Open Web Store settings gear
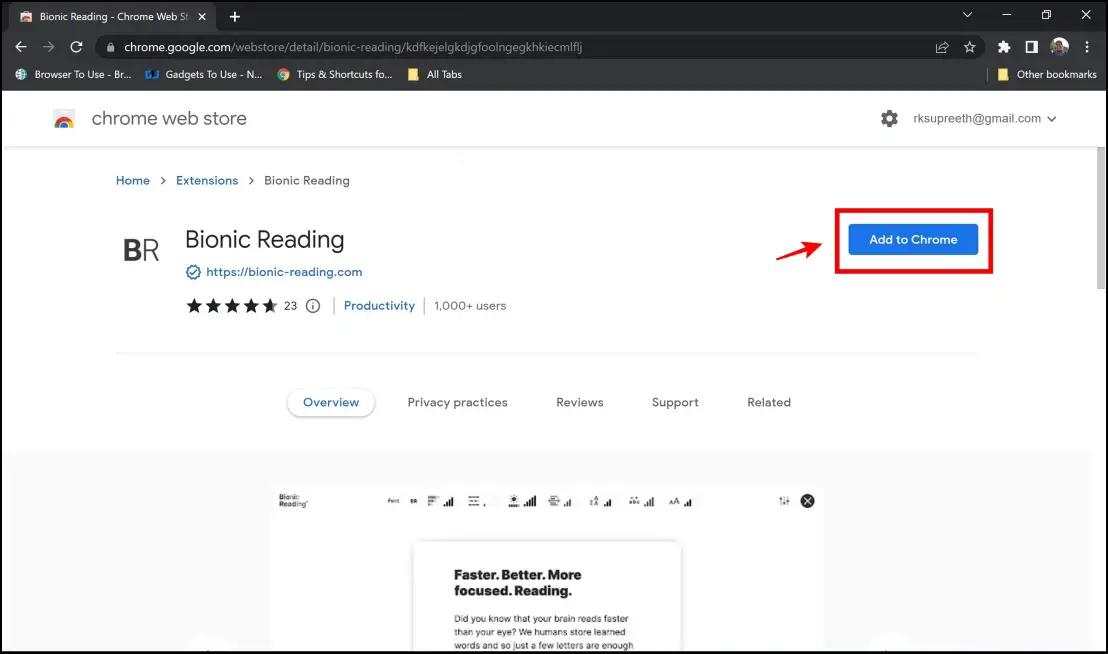1108x654 pixels. click(889, 119)
